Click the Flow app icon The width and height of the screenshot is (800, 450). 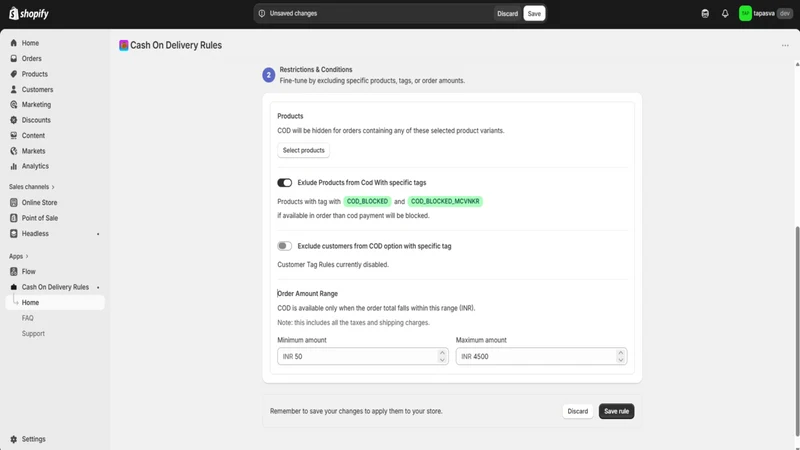[x=14, y=271]
